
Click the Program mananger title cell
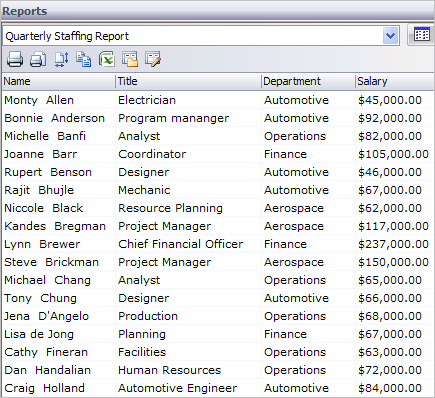pos(188,118)
